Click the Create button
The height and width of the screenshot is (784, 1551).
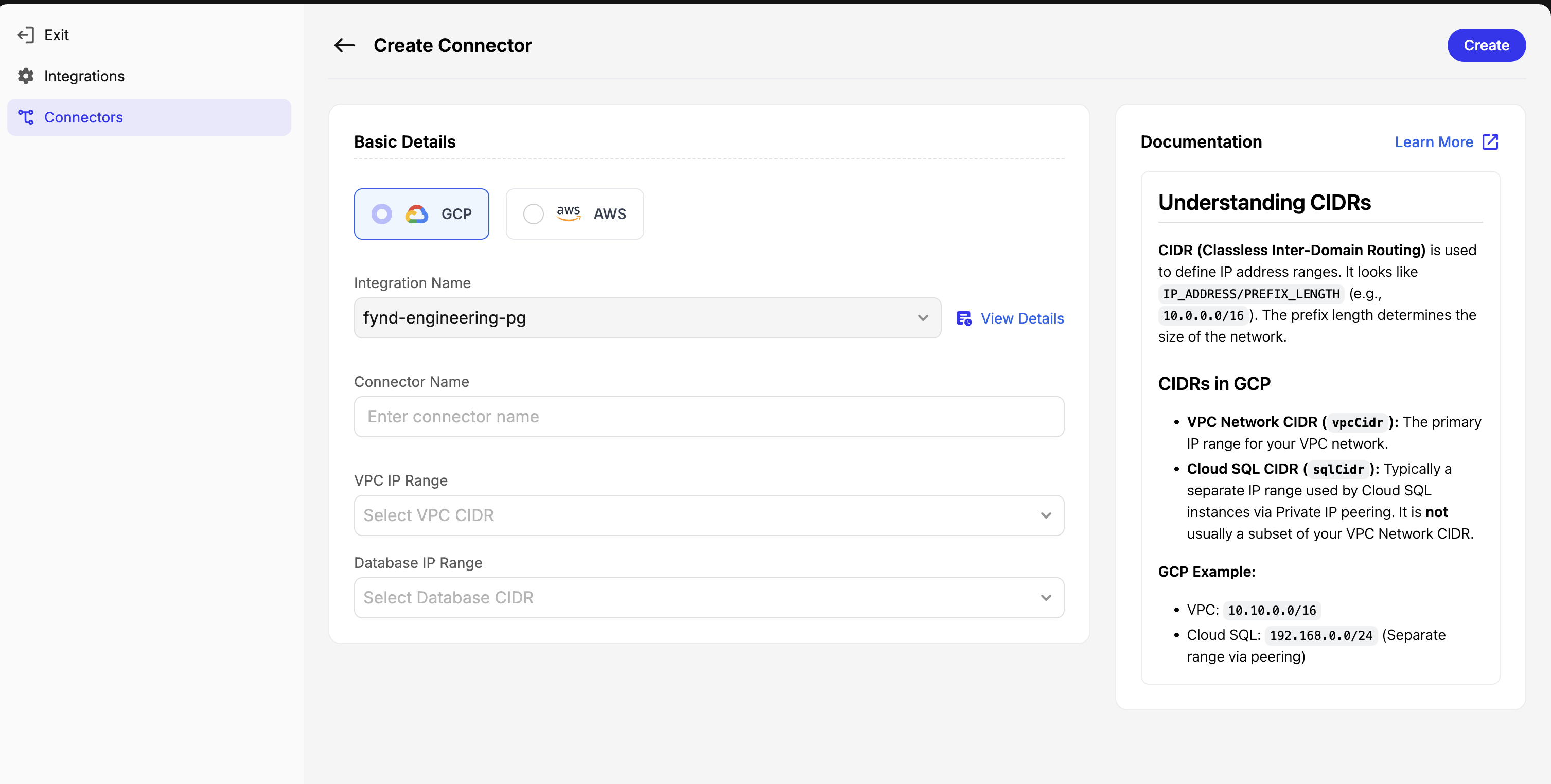coord(1486,45)
